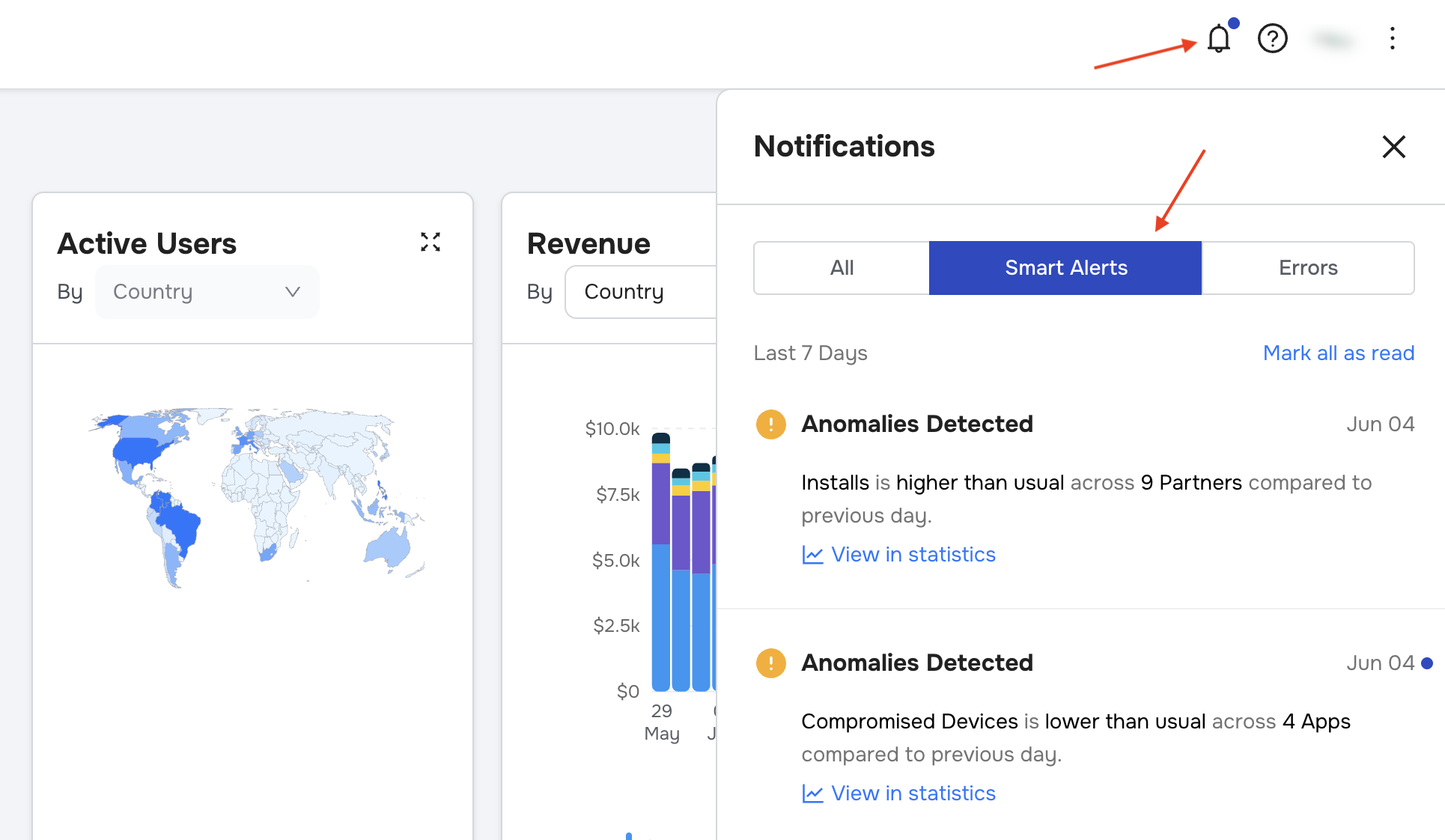The width and height of the screenshot is (1445, 840).
Task: Click the blurred account name in header
Action: [x=1334, y=39]
